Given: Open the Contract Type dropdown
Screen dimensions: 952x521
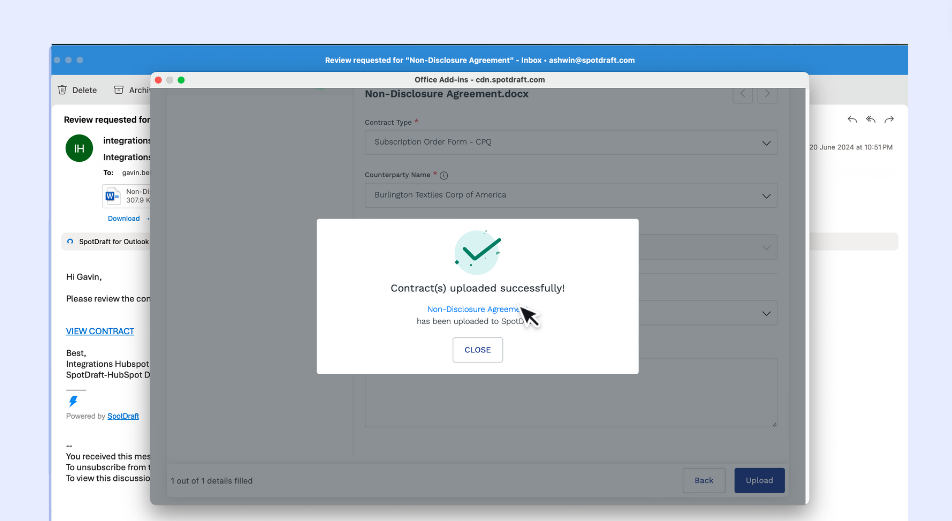Looking at the screenshot, I should tap(571, 142).
